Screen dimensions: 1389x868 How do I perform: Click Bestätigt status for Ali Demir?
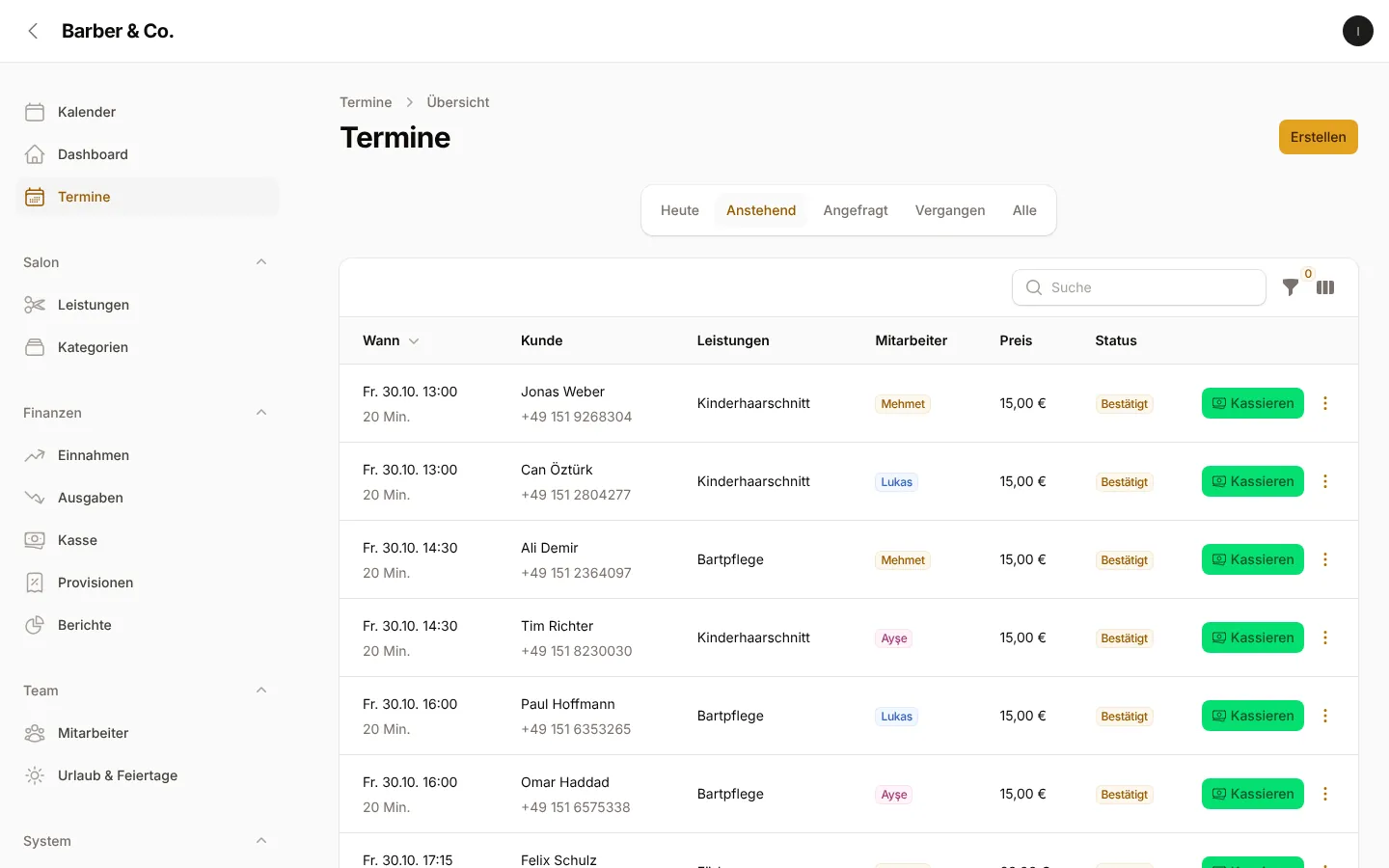1125,560
